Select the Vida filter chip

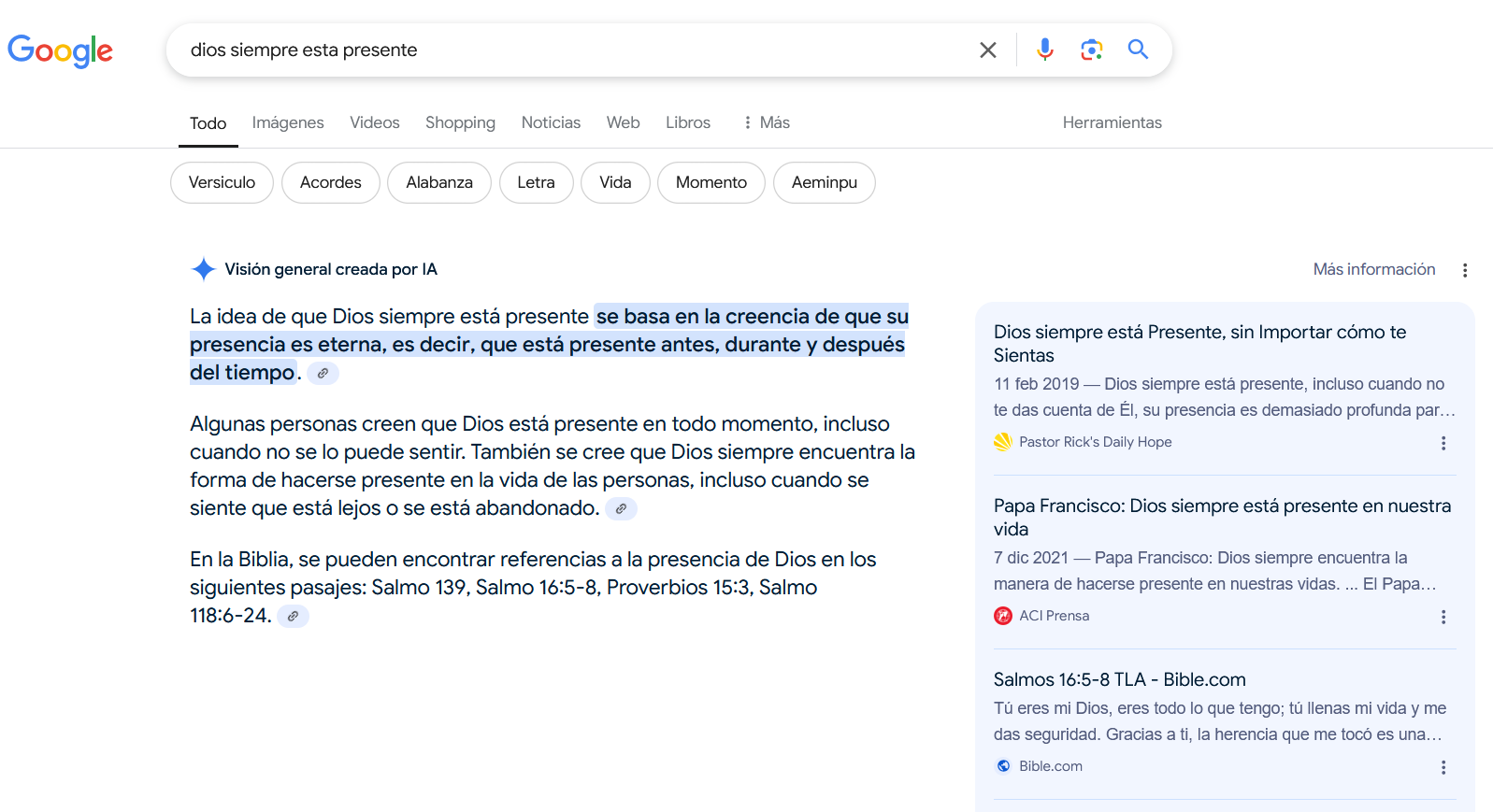[615, 182]
